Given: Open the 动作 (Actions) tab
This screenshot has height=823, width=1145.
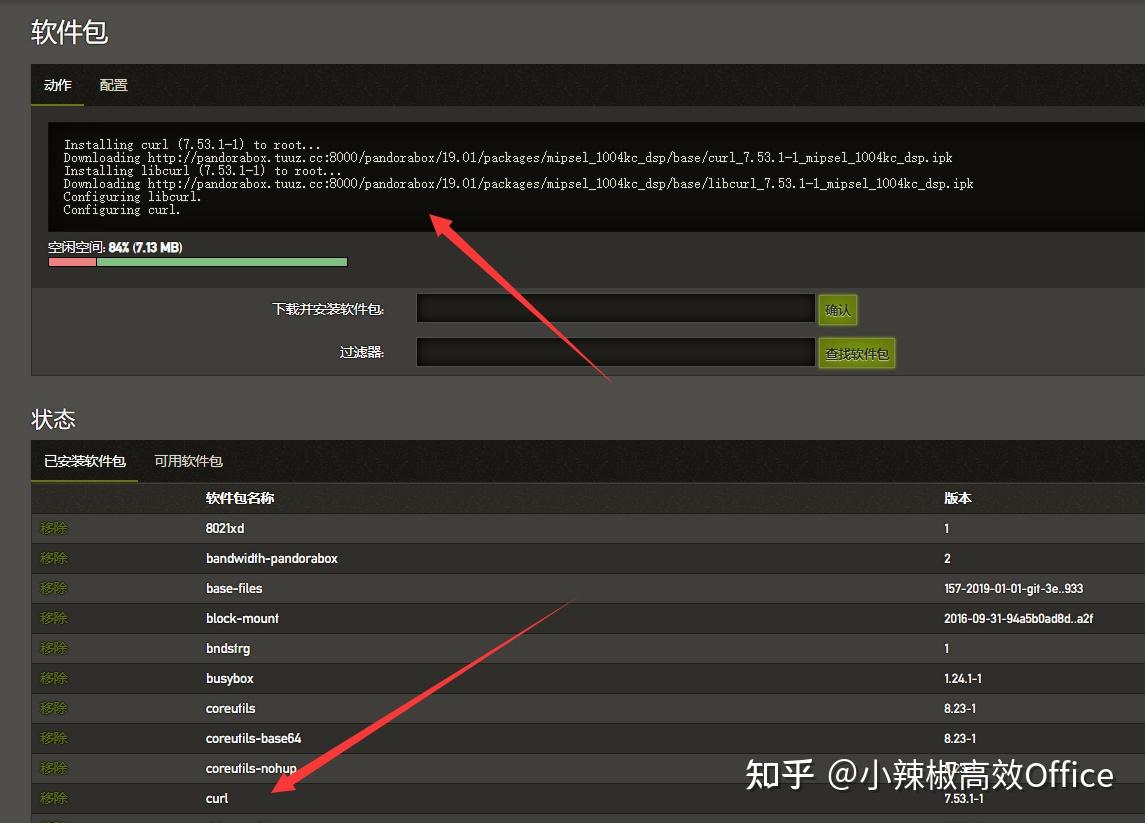Looking at the screenshot, I should click(57, 85).
